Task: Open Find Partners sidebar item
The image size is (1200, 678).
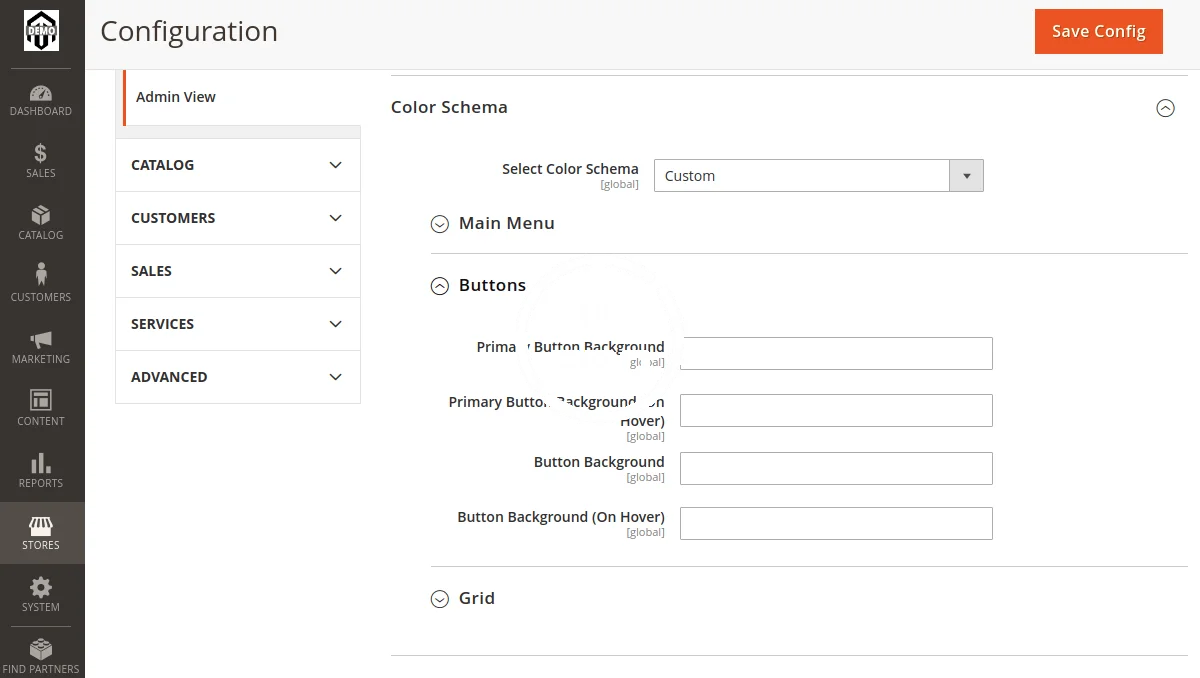Action: [x=41, y=656]
